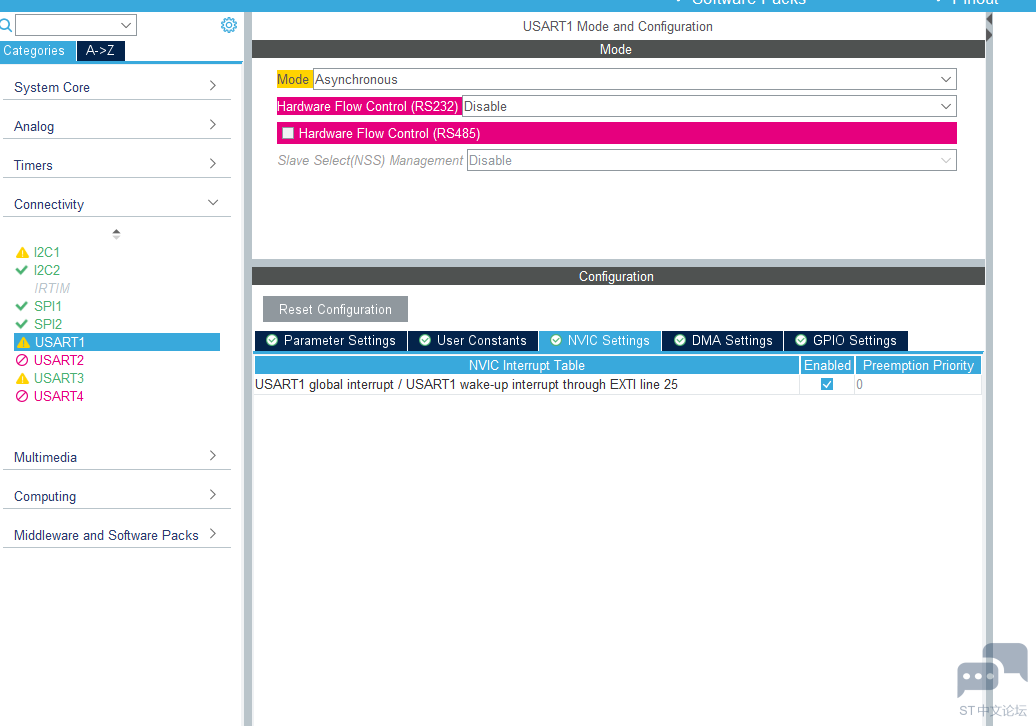Select USART4 in the peripheral list

click(59, 396)
